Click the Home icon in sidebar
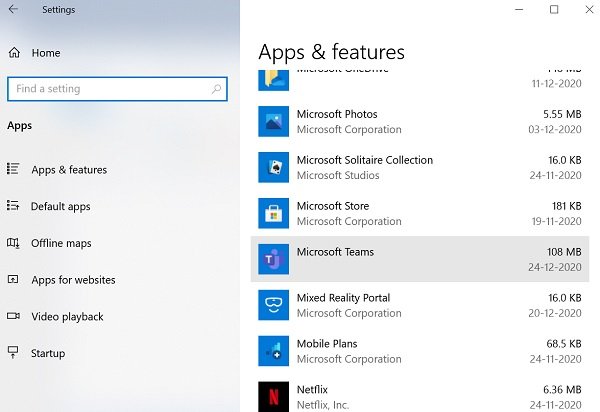 coord(14,53)
